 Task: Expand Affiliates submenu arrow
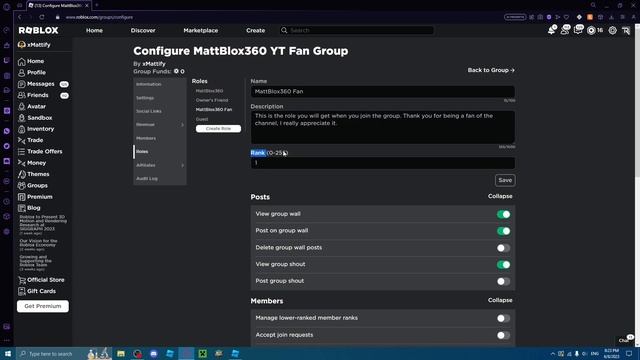[182, 165]
